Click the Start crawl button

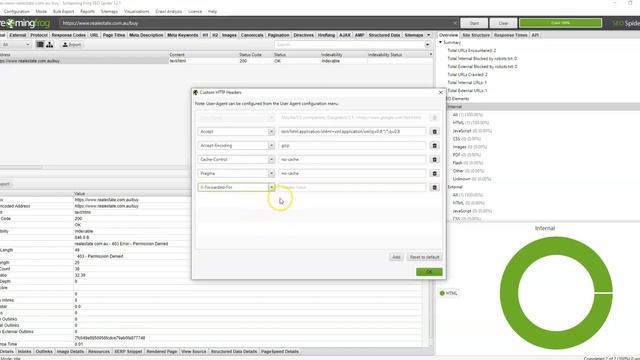pos(474,23)
